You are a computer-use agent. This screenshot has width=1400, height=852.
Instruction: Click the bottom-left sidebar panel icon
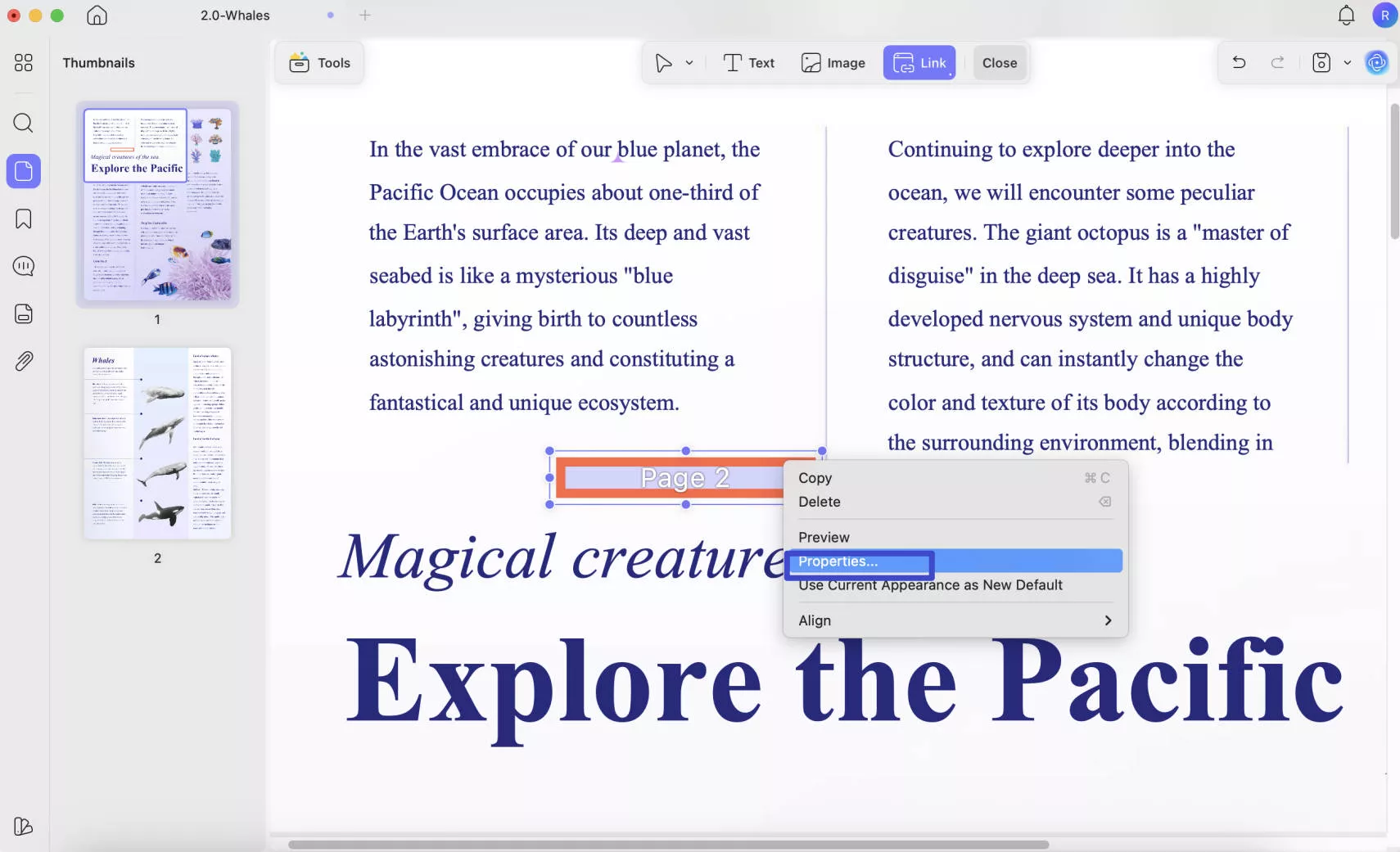tap(24, 826)
